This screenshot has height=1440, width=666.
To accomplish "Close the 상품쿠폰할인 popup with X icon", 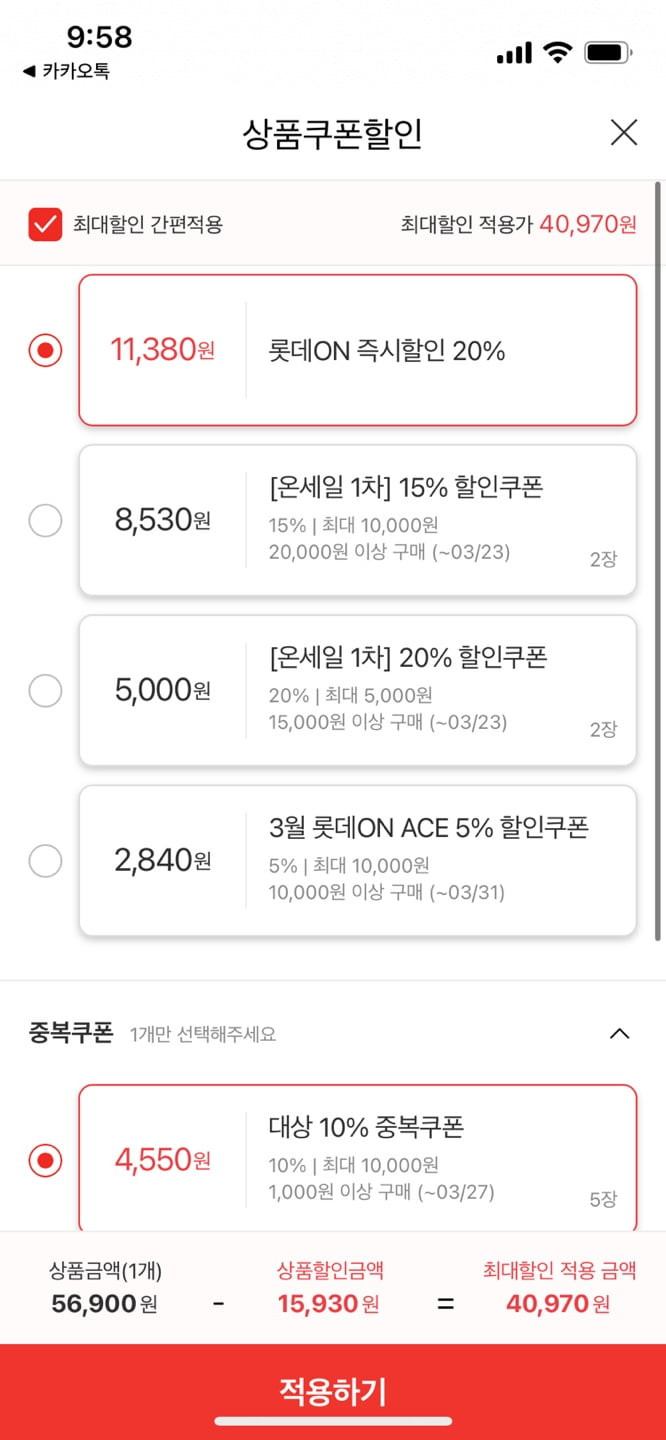I will (624, 132).
